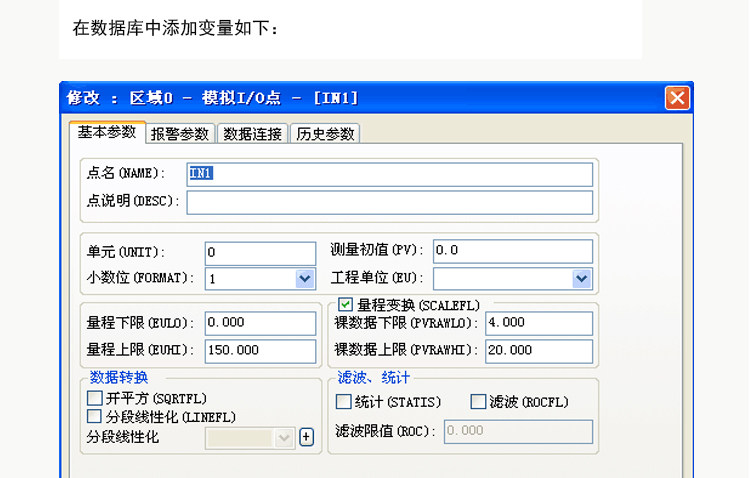Switch to the 基本参数 tab
The image size is (750, 478).
tap(107, 132)
